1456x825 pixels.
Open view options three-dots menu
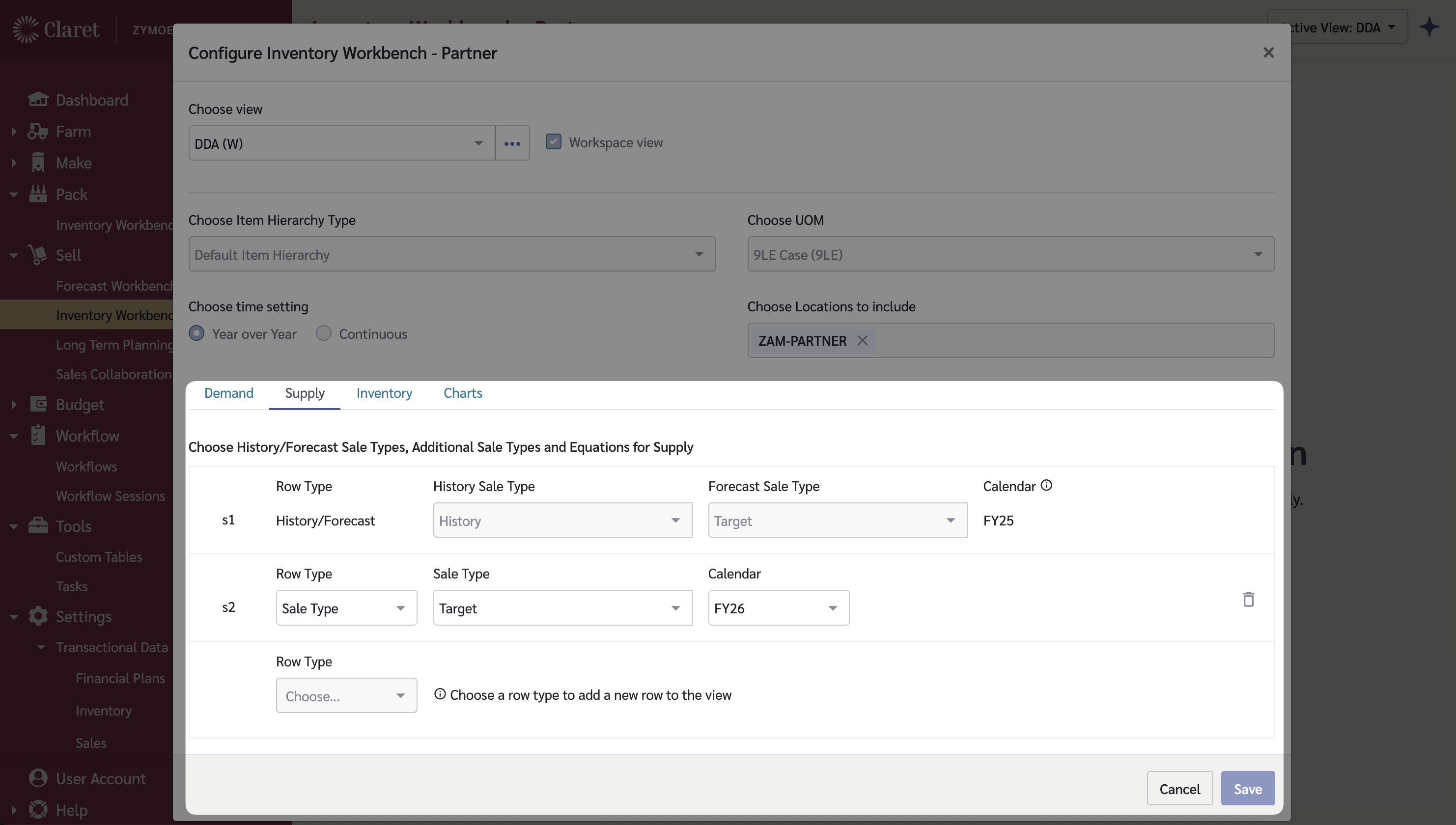(x=512, y=143)
